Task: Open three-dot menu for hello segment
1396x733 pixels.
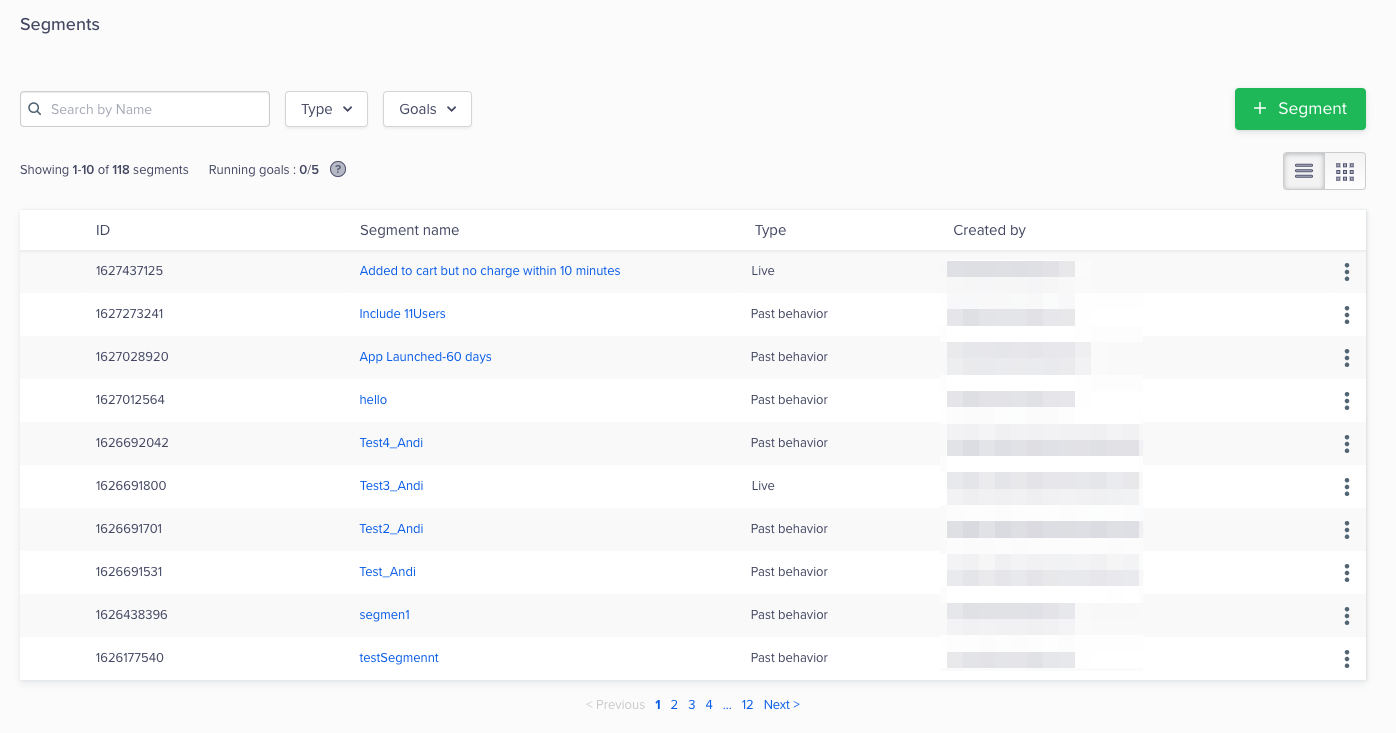Action: coord(1347,401)
